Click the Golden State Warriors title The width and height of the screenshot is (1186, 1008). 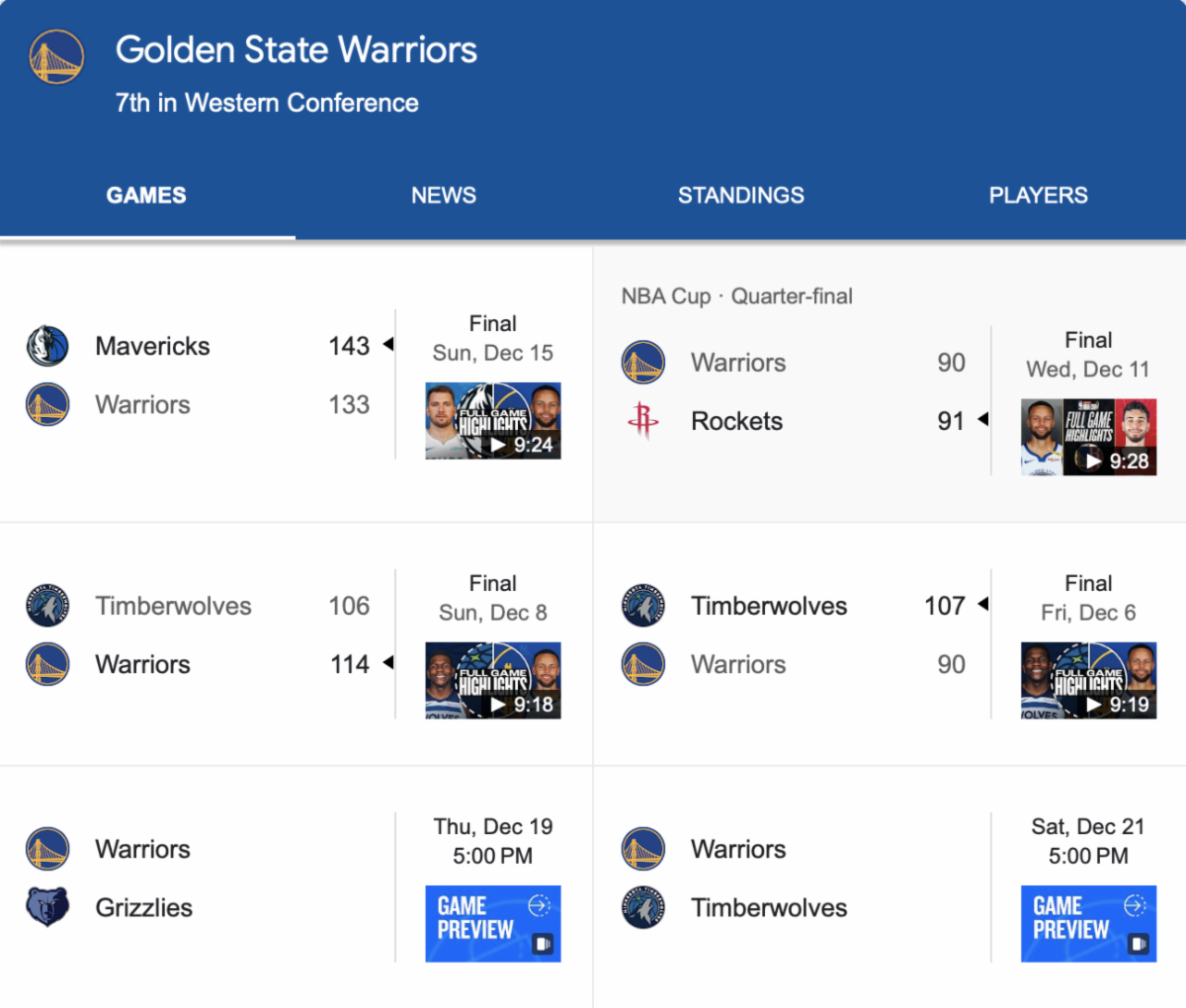pyautogui.click(x=296, y=50)
